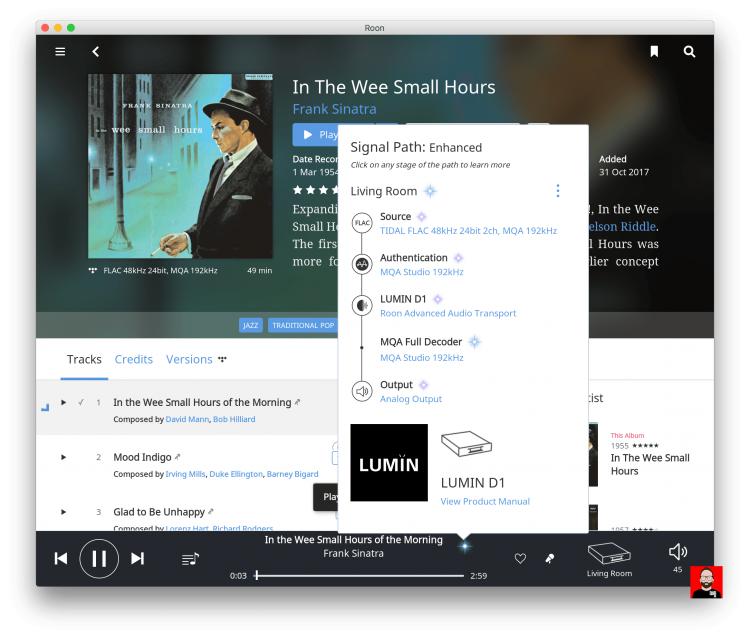Click the LUMIN D1 stage quality star
Screen dimensions: 750x638
[437, 299]
